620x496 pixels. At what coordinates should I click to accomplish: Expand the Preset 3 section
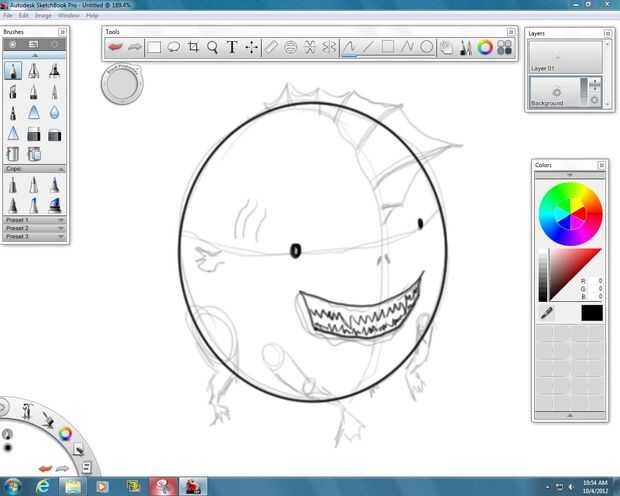pos(34,237)
